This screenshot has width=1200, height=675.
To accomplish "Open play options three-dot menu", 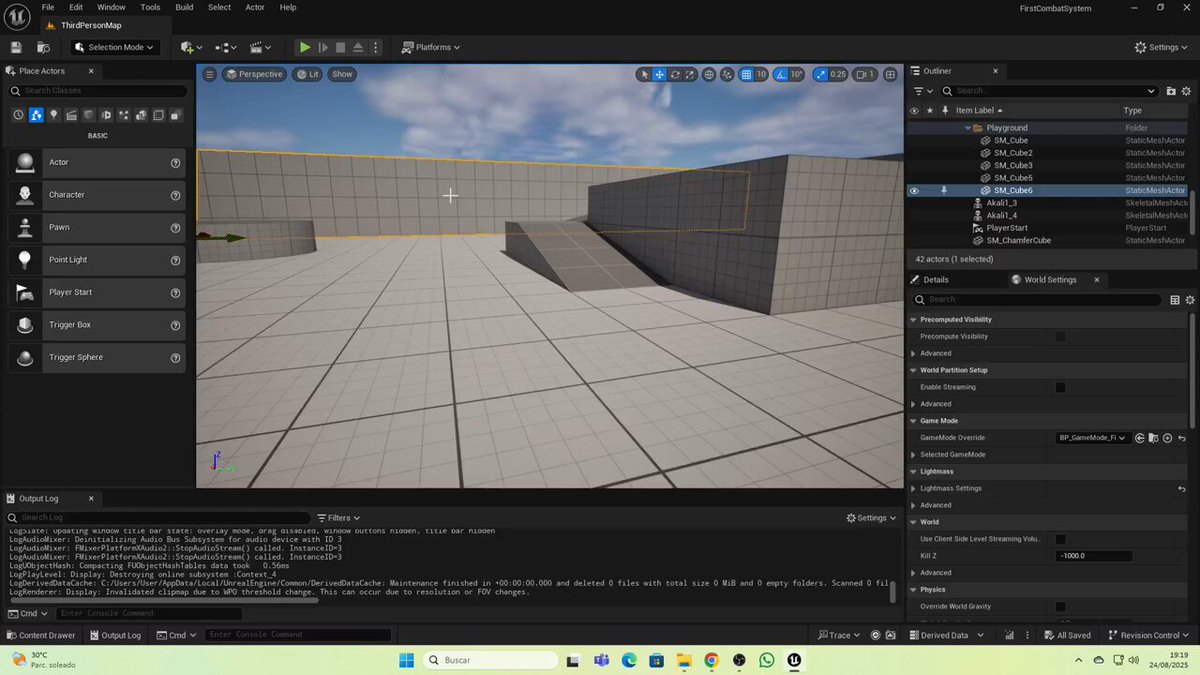I will point(376,47).
